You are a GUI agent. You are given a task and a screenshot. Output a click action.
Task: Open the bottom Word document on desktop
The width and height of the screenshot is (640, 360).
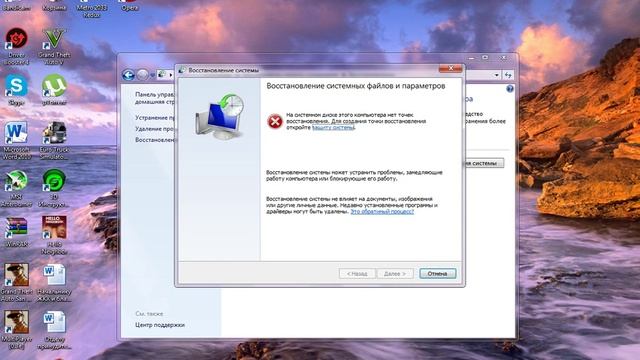pos(54,330)
